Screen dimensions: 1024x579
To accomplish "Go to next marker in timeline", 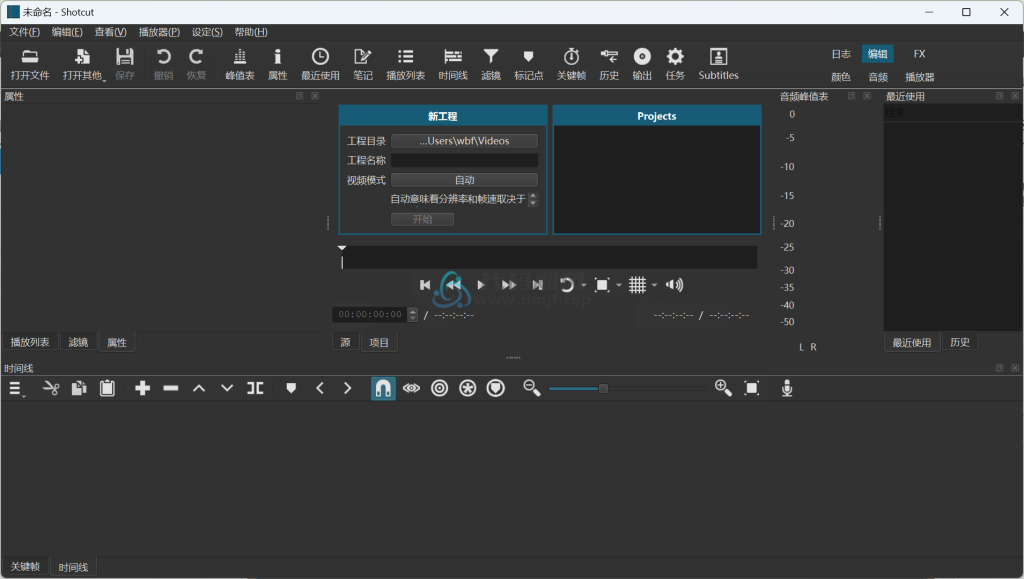I will click(x=347, y=388).
